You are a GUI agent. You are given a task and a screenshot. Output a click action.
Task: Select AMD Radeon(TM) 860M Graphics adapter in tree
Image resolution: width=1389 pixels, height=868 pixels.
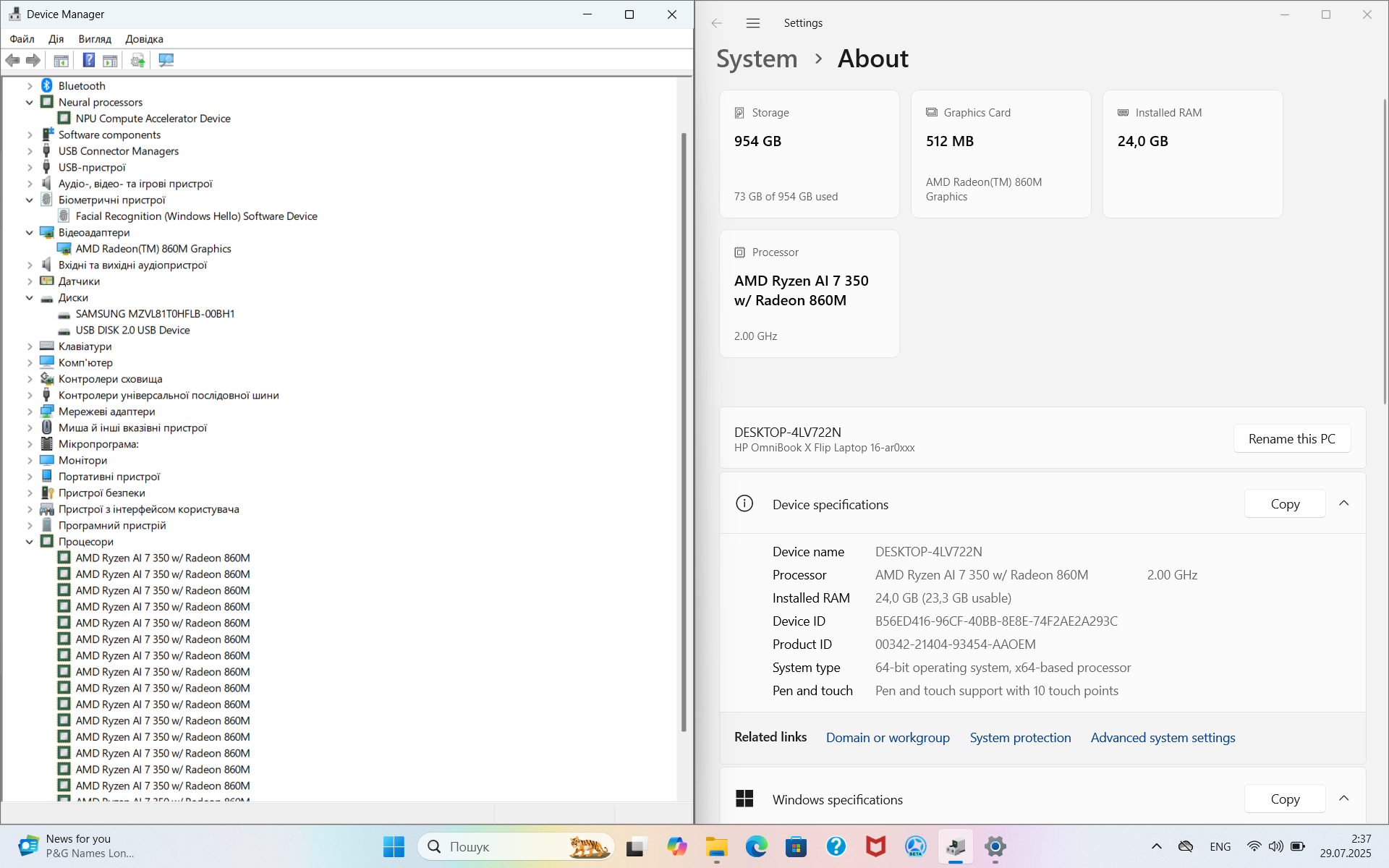(x=153, y=248)
